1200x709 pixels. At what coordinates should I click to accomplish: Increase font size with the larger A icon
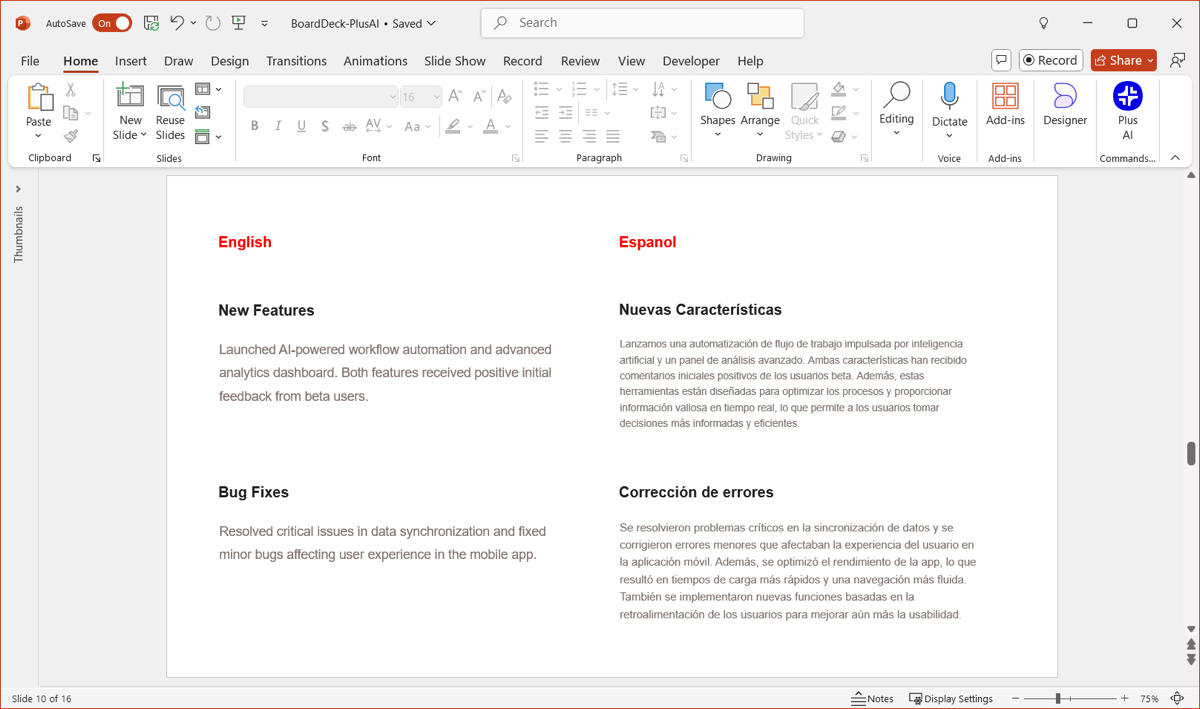455,96
